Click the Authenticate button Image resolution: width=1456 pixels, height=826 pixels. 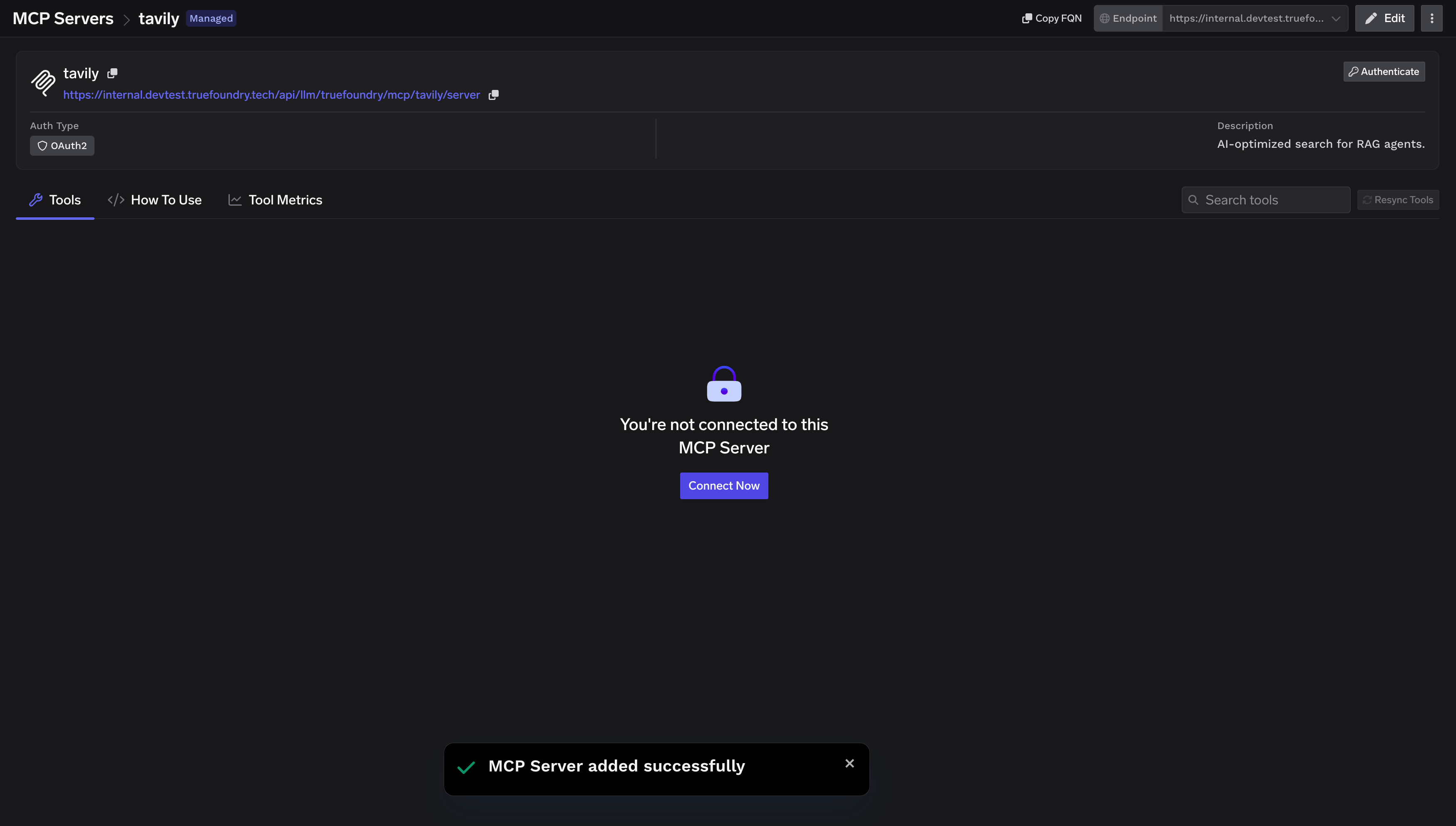1384,72
